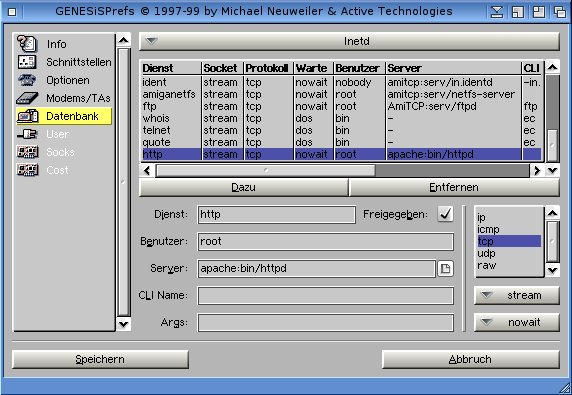The image size is (572, 395).
Task: Click service table scroll up arrow
Action: click(x=552, y=67)
